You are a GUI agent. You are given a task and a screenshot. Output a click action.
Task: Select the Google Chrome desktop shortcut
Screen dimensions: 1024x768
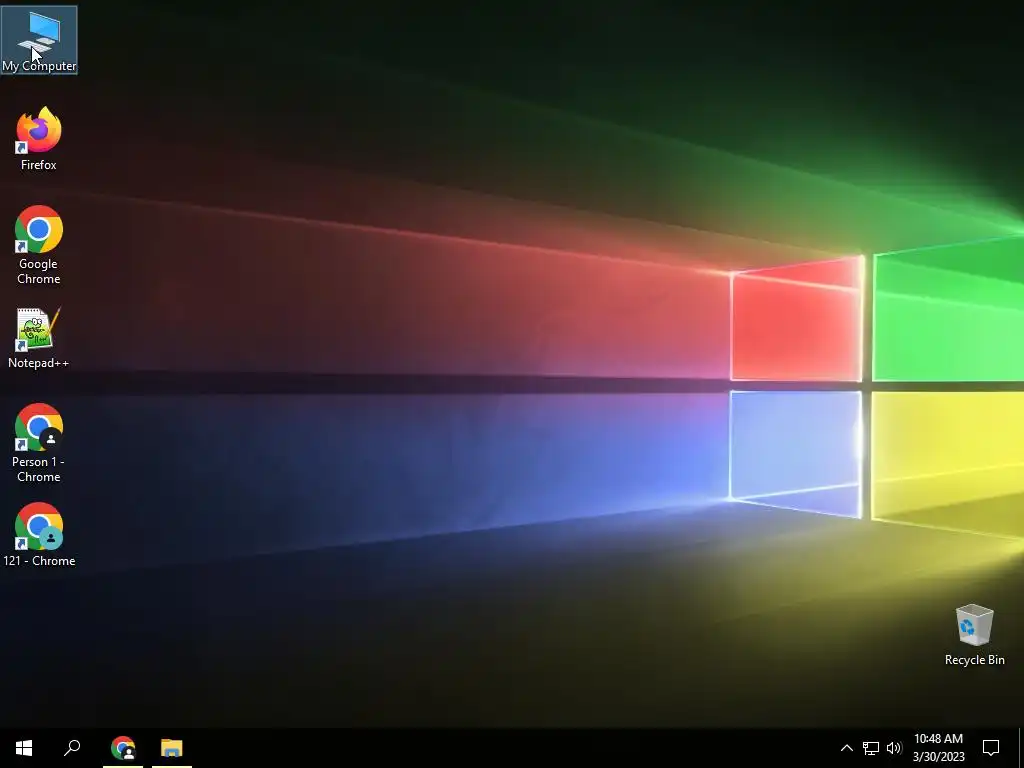tap(39, 245)
